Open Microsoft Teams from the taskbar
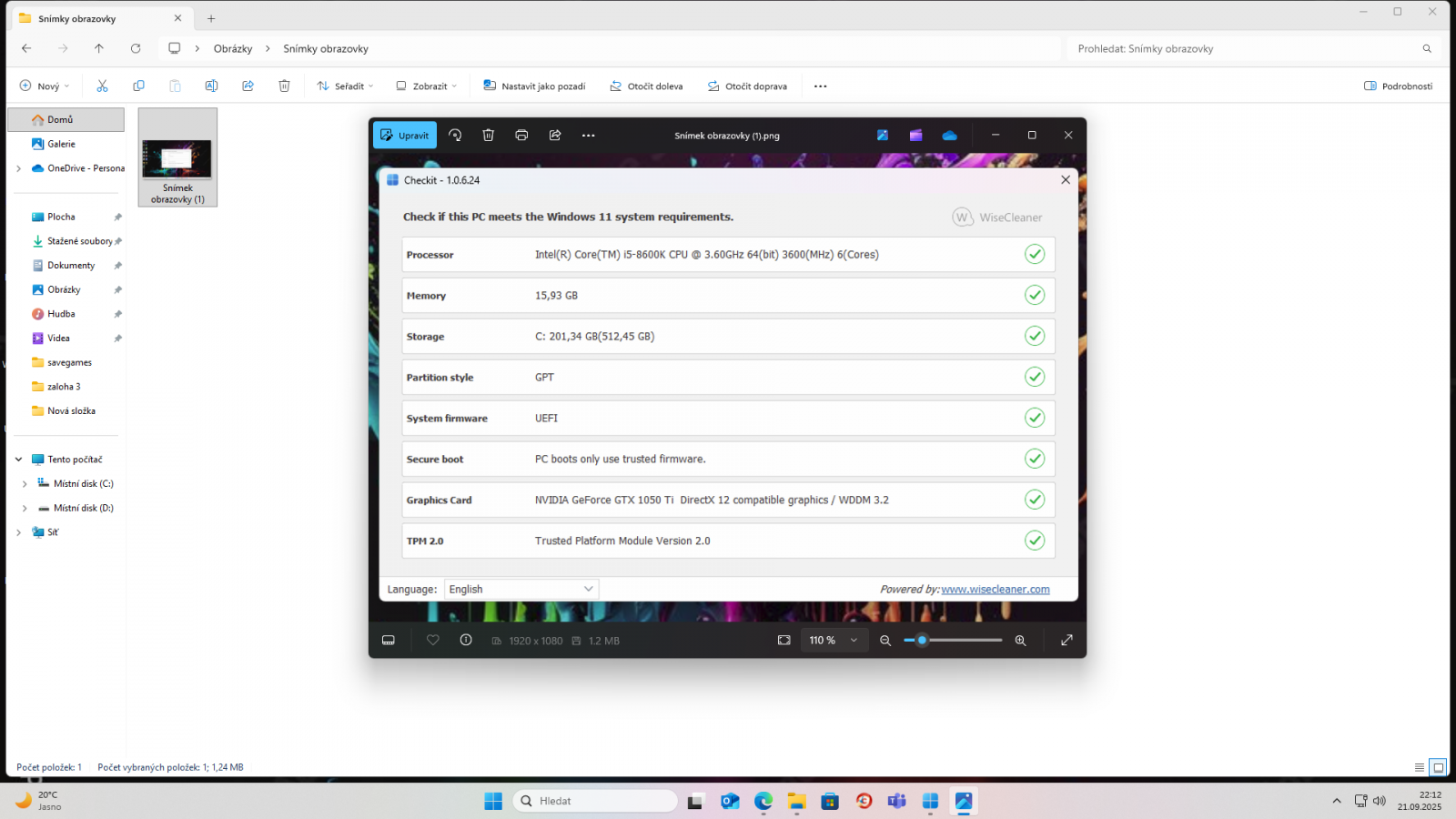 pos(897,801)
